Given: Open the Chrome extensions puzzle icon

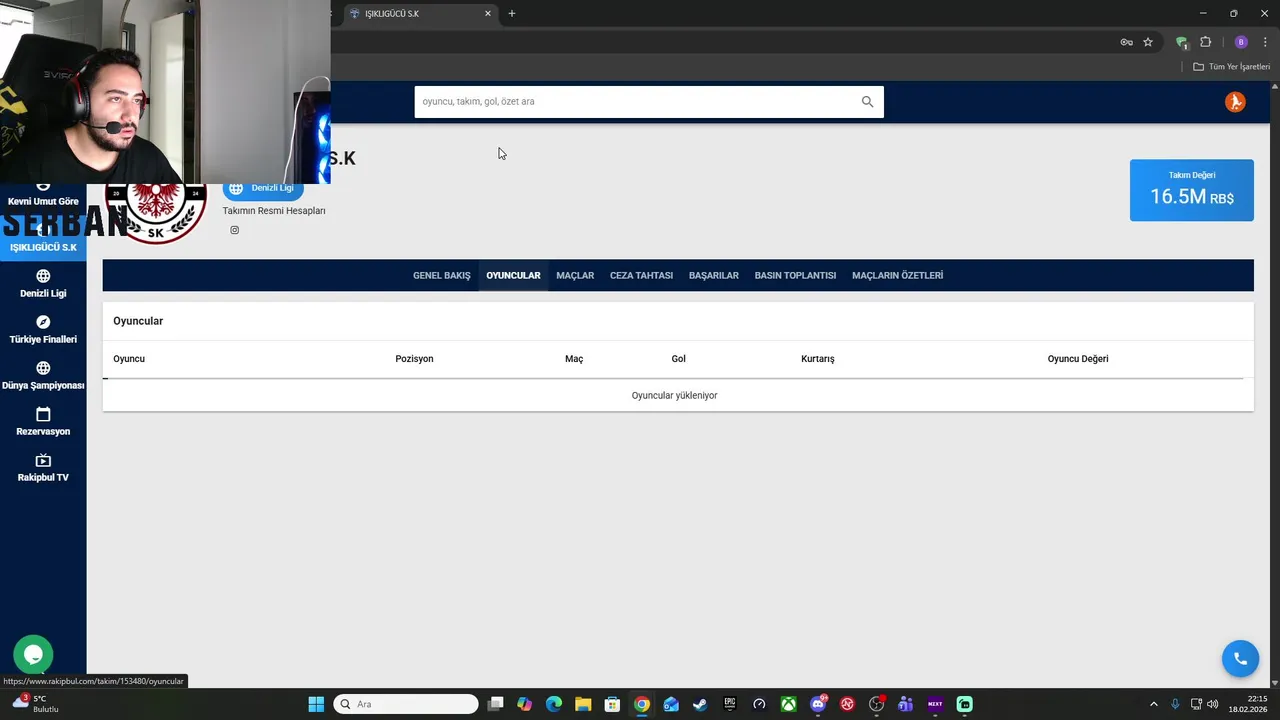Looking at the screenshot, I should coord(1205,42).
